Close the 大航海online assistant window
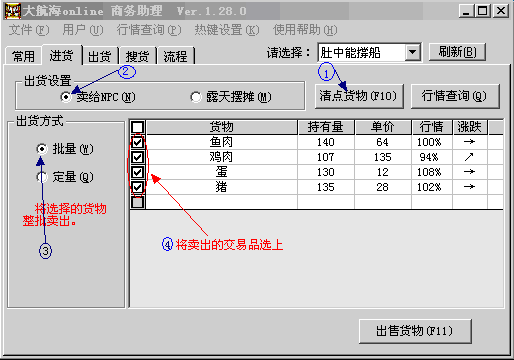Viewport: 514px width, 360px height. click(501, 11)
